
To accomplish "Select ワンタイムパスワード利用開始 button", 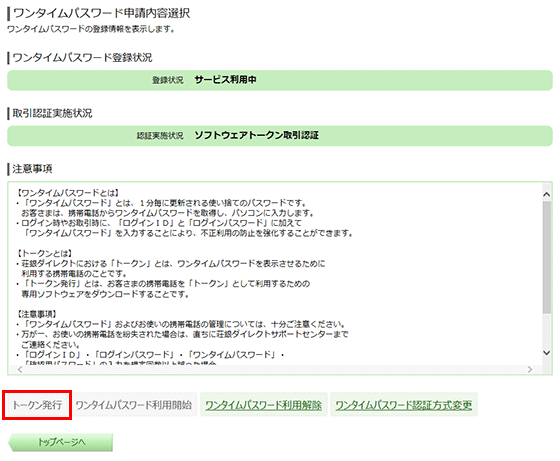I will click(134, 405).
